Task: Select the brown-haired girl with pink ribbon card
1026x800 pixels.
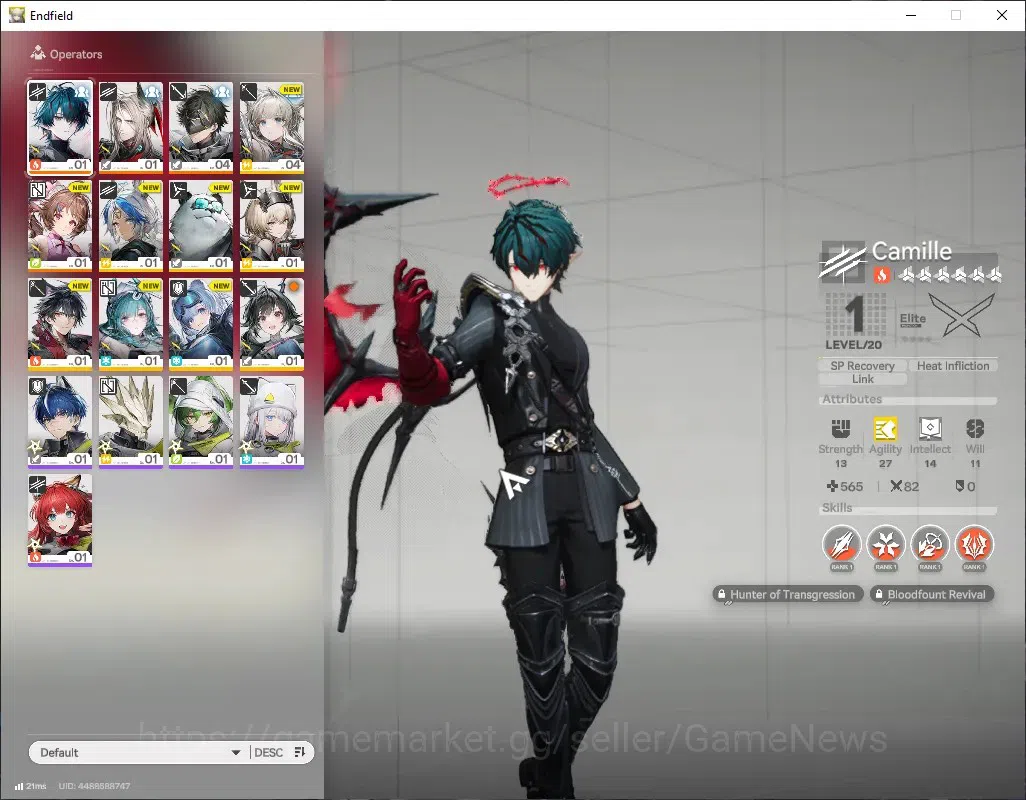Action: point(60,226)
